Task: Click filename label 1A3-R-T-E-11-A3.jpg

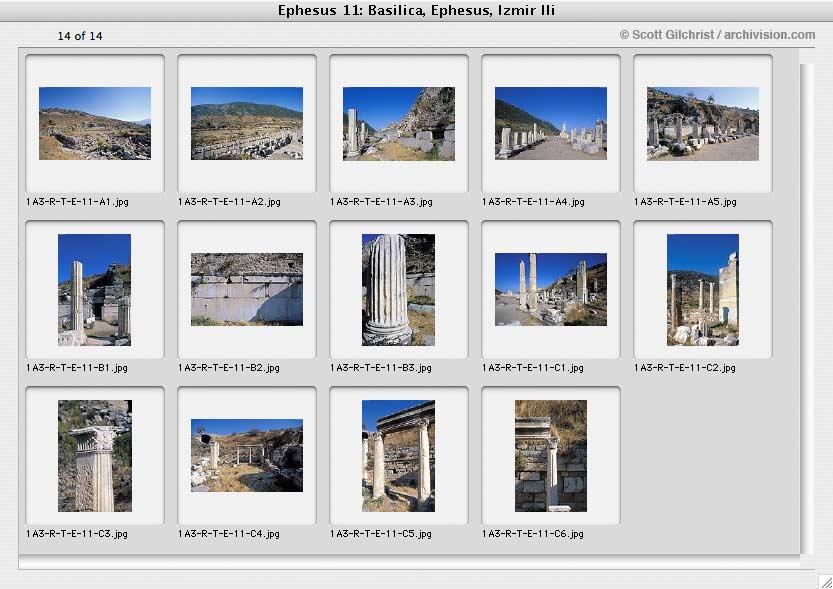Action: [381, 202]
